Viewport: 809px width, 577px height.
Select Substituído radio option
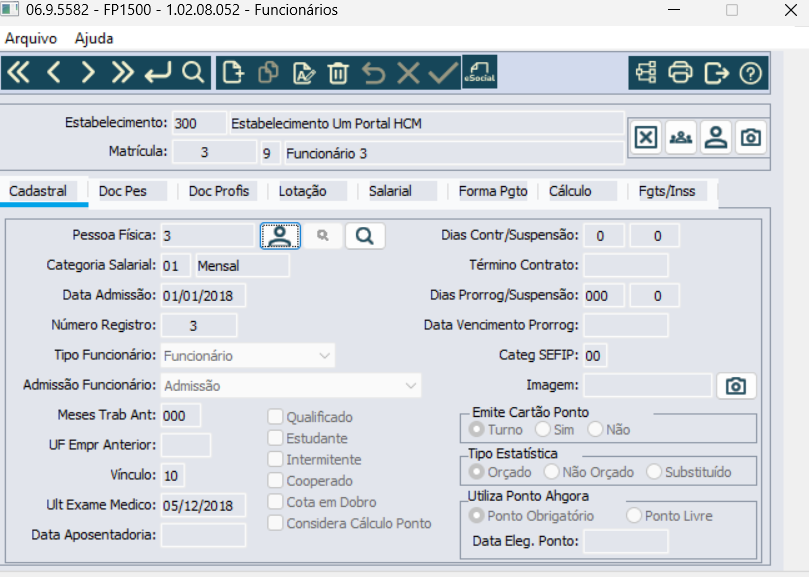[654, 471]
